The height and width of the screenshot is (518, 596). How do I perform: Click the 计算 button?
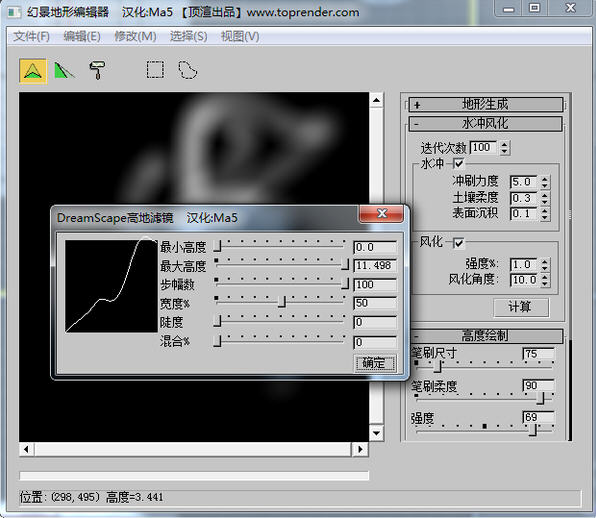tap(521, 307)
